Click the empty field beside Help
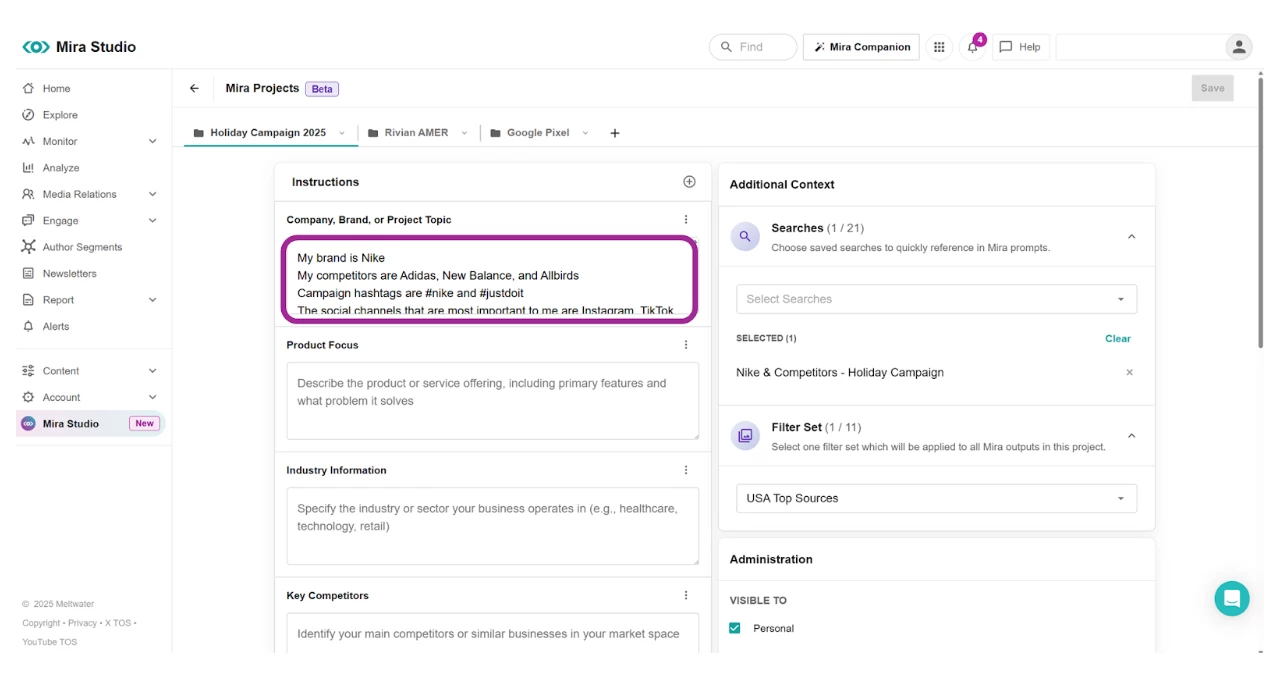Viewport: 1280px width, 690px height. pos(1139,47)
